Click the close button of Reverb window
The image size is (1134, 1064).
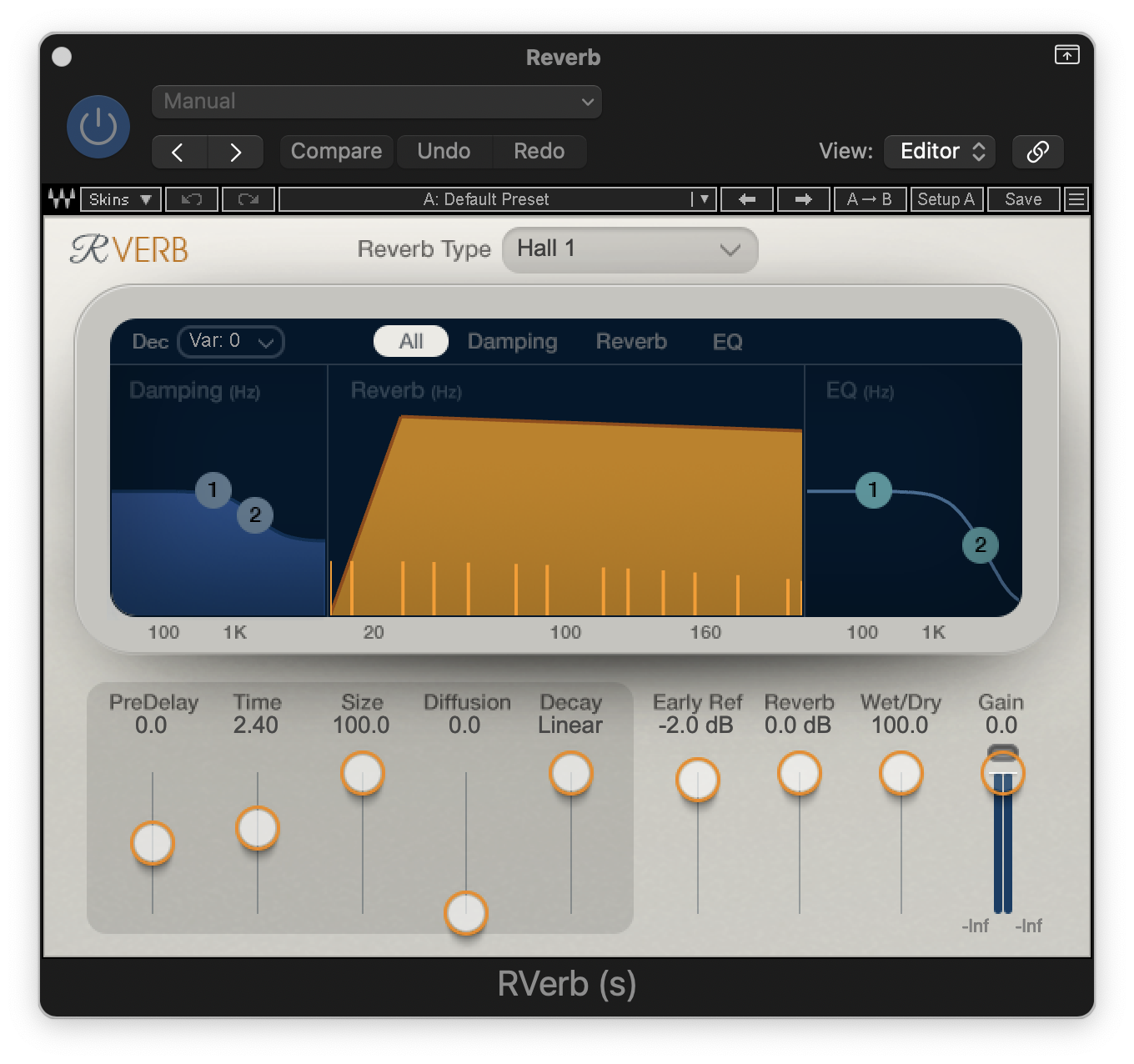click(x=62, y=57)
